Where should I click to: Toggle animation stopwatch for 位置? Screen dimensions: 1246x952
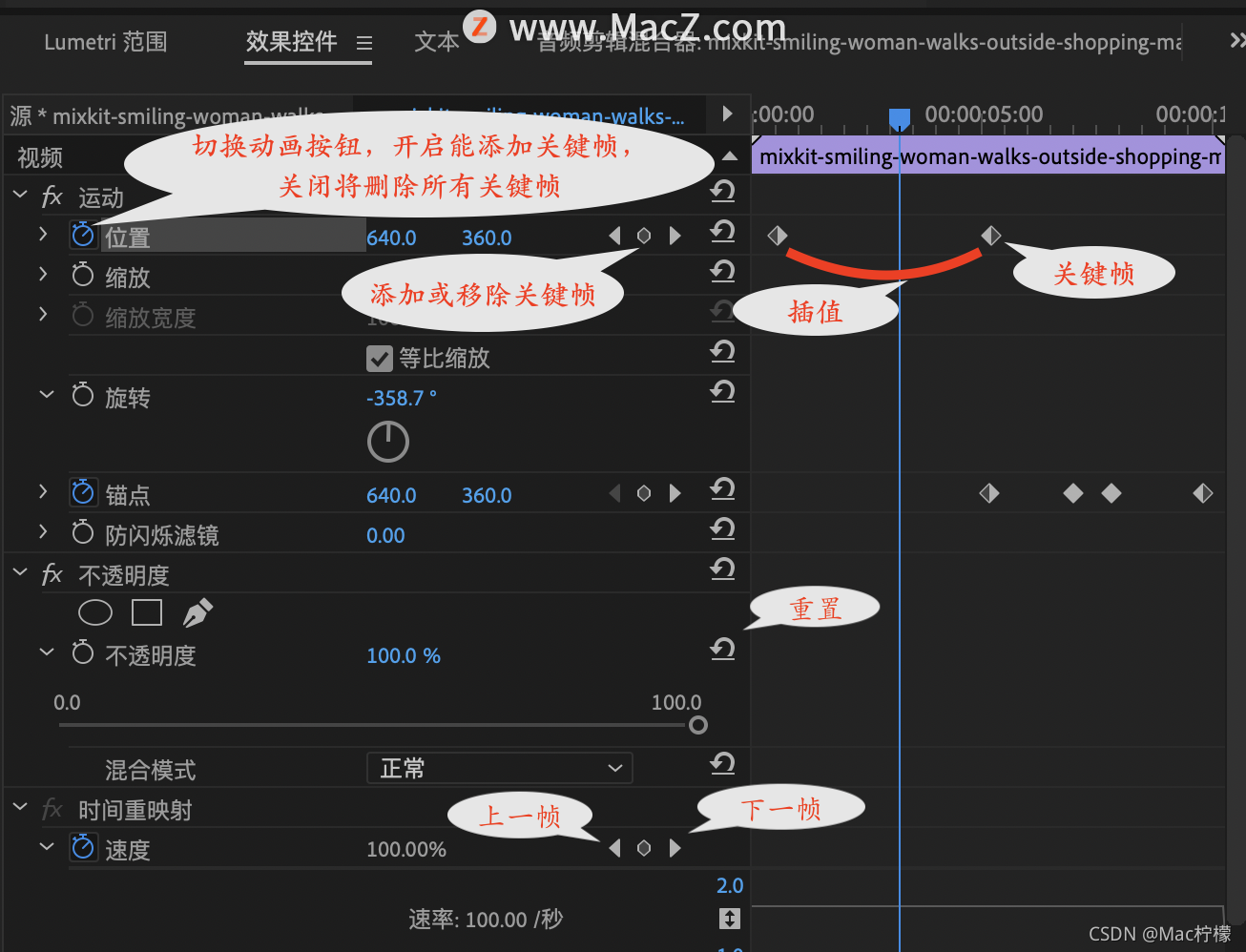click(x=83, y=235)
